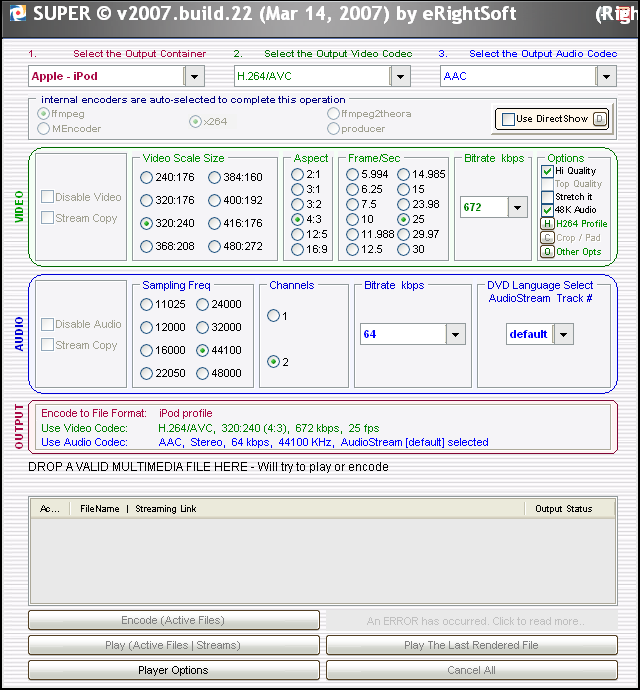Expand the audio Bitrate kbps 64 dropdown
The height and width of the screenshot is (690, 640).
tap(456, 334)
